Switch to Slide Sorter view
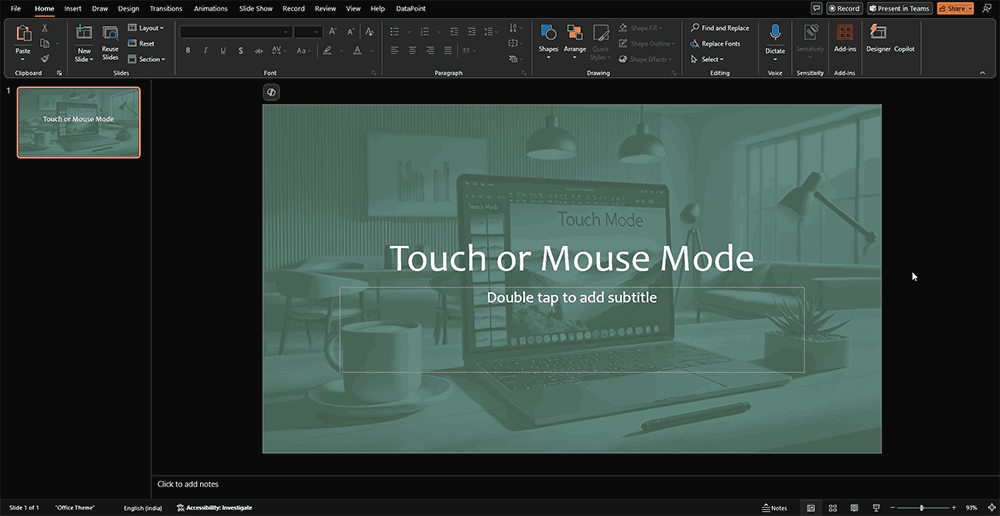The width and height of the screenshot is (1000, 516). [x=833, y=508]
